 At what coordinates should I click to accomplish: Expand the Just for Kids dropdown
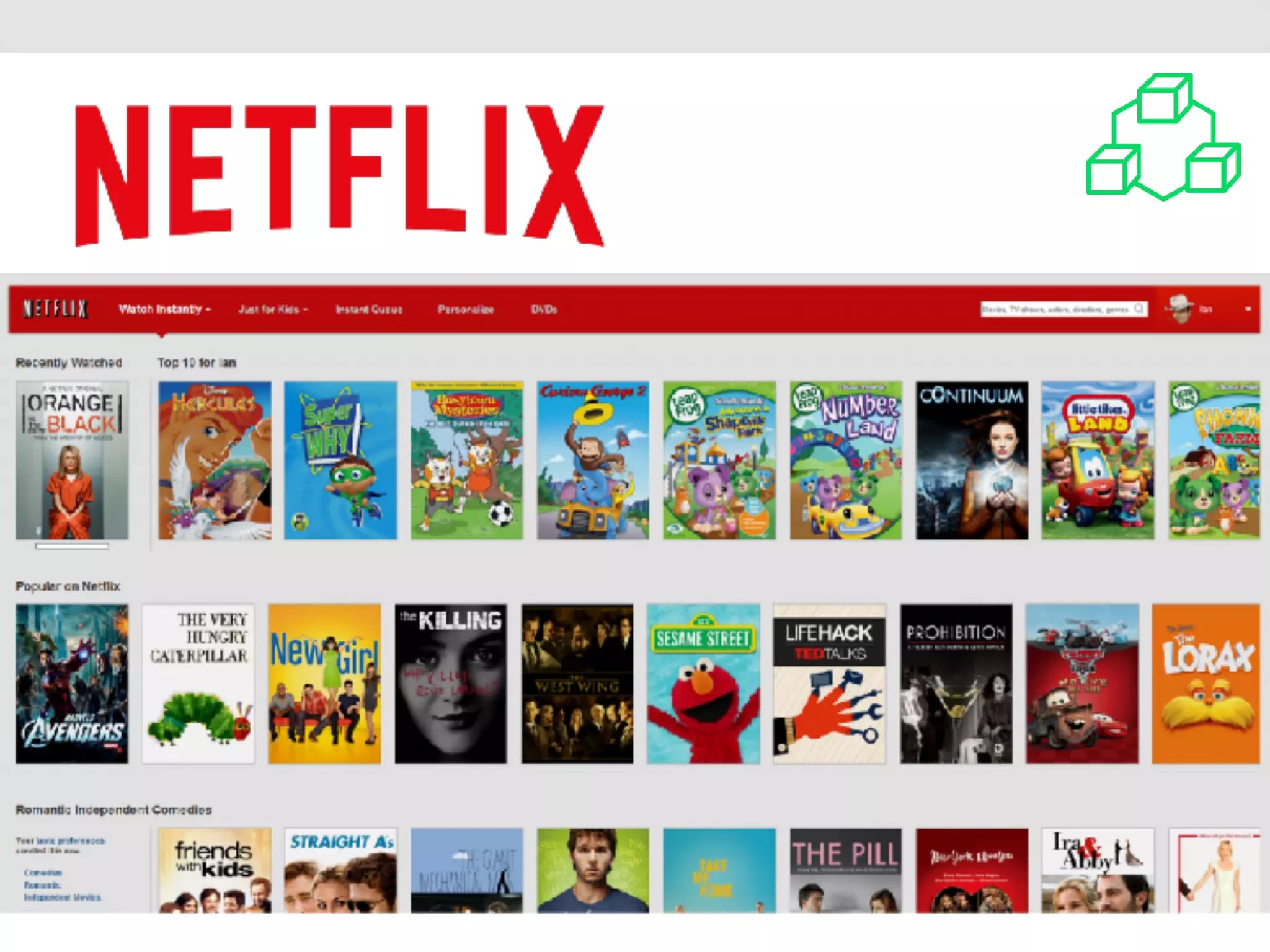coord(273,309)
